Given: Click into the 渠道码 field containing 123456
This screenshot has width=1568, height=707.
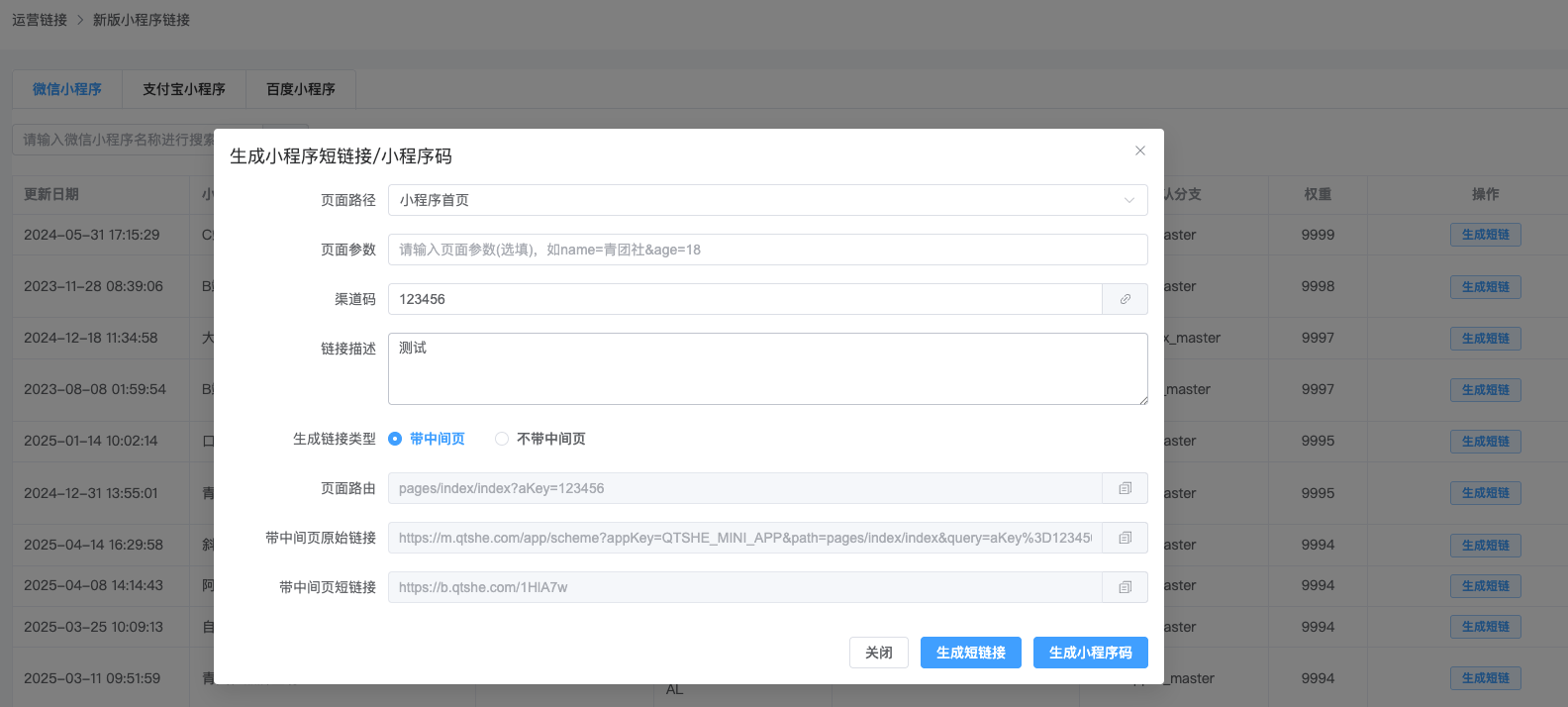Looking at the screenshot, I should tap(744, 299).
